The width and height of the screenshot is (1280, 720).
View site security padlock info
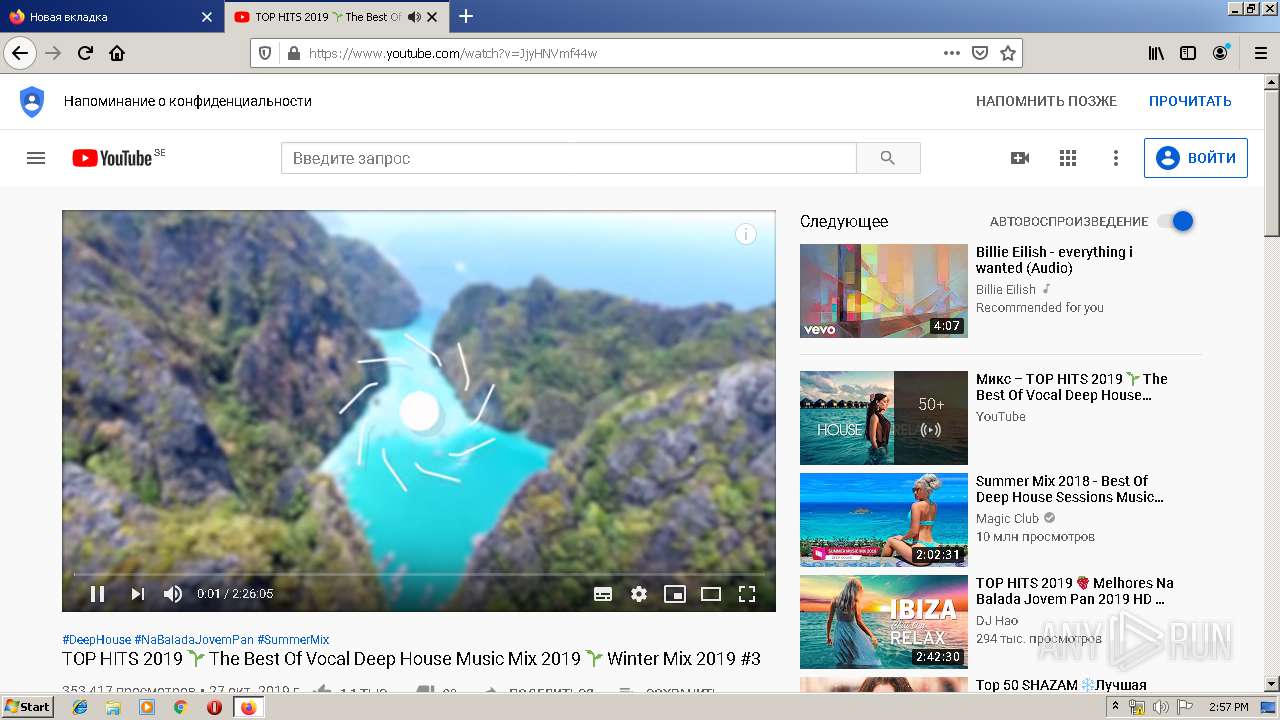tap(293, 53)
